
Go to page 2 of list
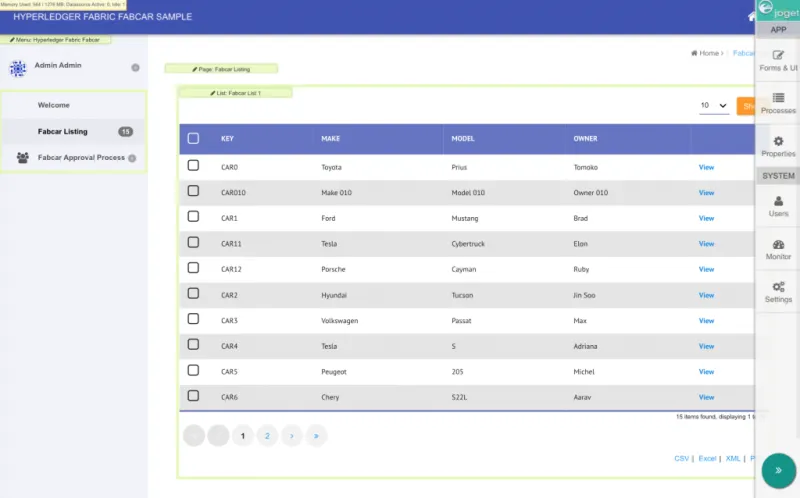(267, 435)
